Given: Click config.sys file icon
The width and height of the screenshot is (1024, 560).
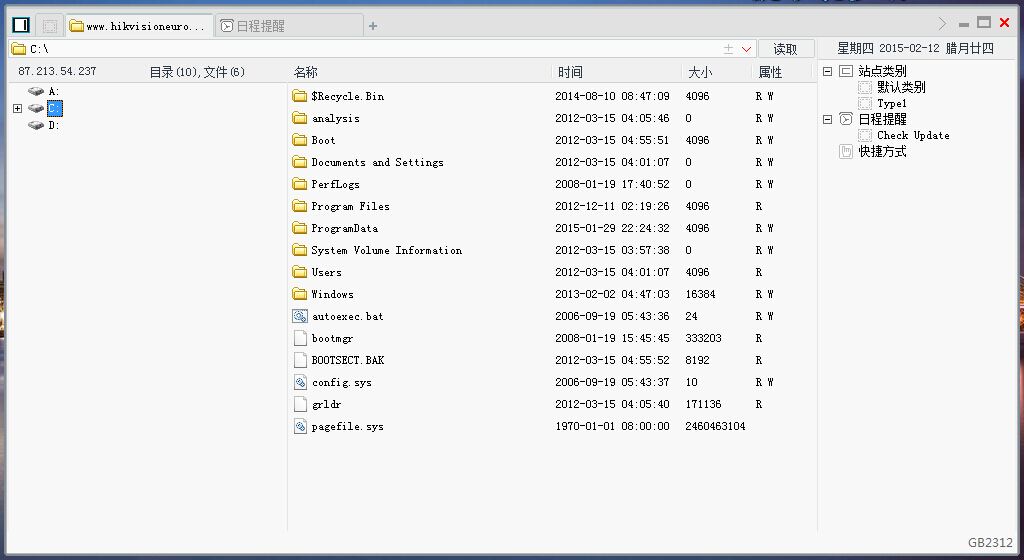Looking at the screenshot, I should point(300,382).
